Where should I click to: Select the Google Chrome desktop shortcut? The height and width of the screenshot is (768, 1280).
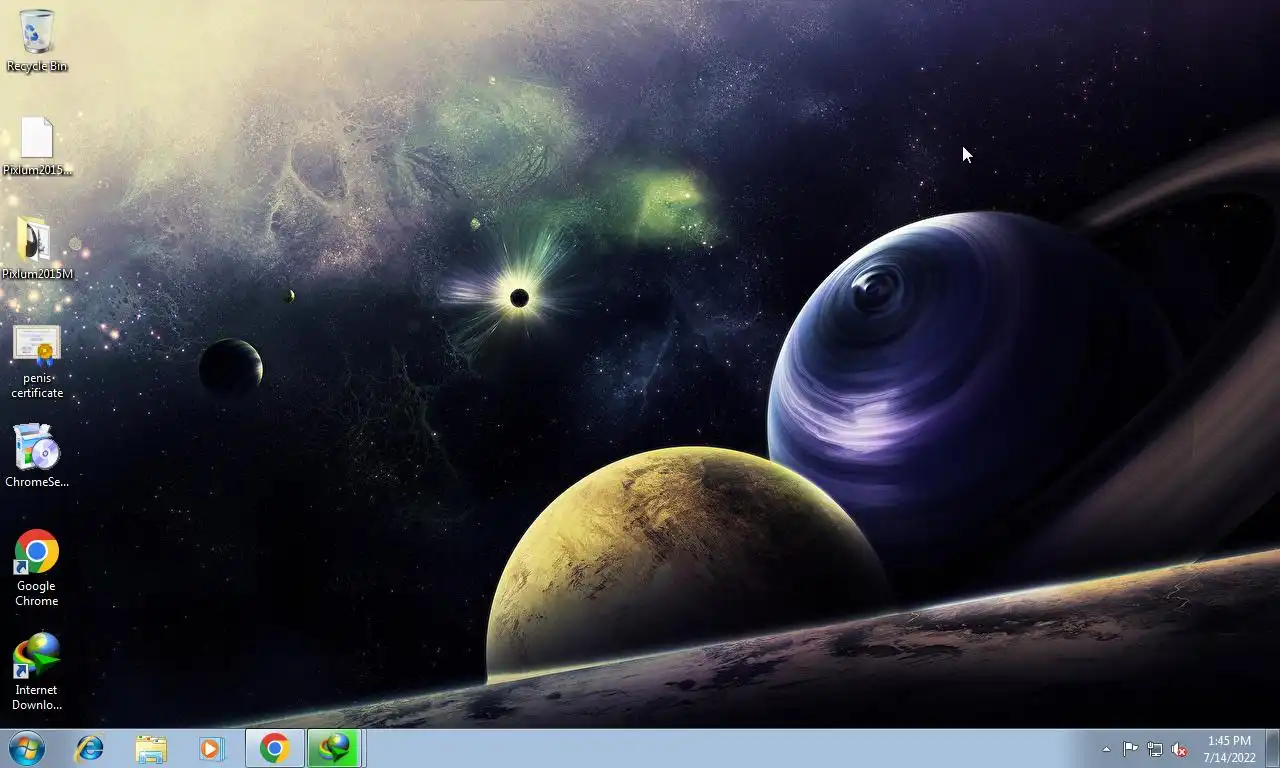pos(37,568)
